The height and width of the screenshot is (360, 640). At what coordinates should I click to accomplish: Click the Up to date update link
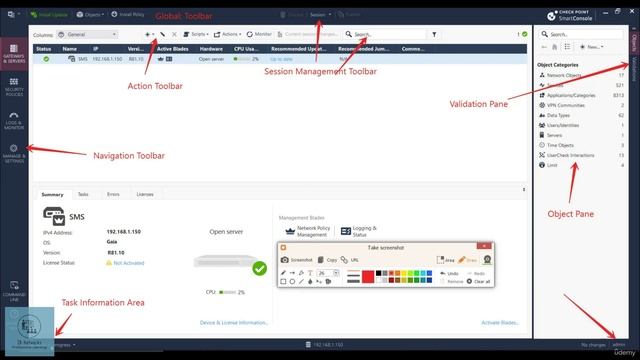(x=281, y=59)
